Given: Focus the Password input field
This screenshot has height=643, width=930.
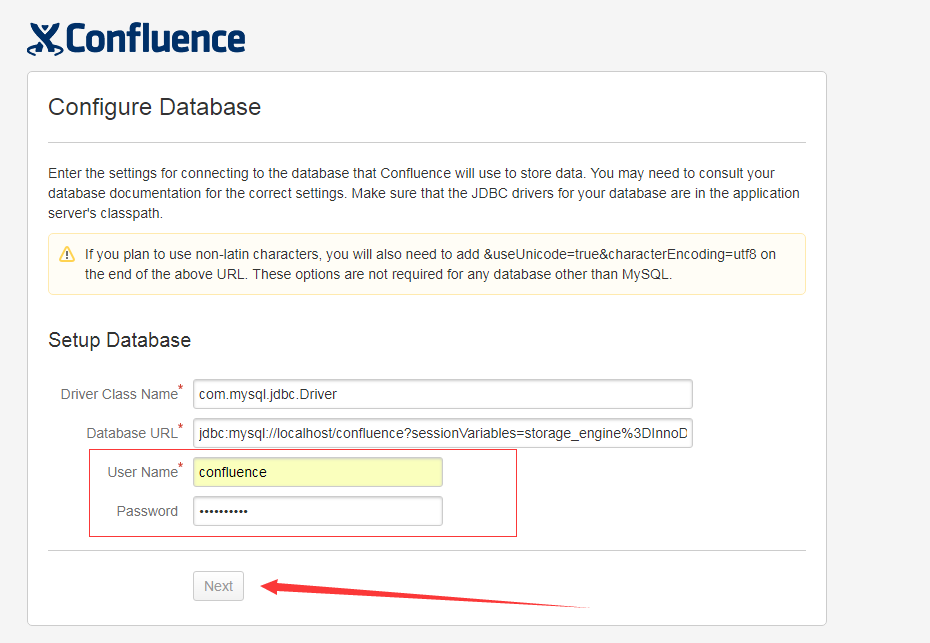Looking at the screenshot, I should click(x=318, y=511).
